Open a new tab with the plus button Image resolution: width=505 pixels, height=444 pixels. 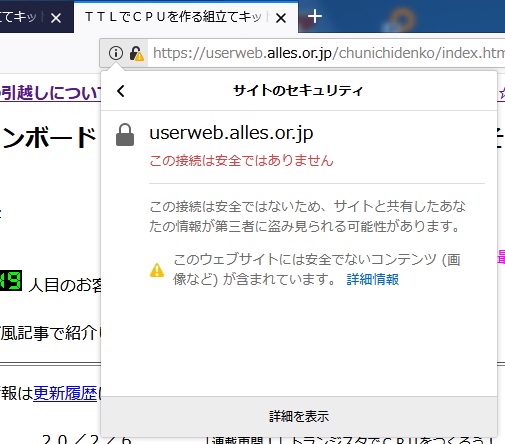(314, 16)
